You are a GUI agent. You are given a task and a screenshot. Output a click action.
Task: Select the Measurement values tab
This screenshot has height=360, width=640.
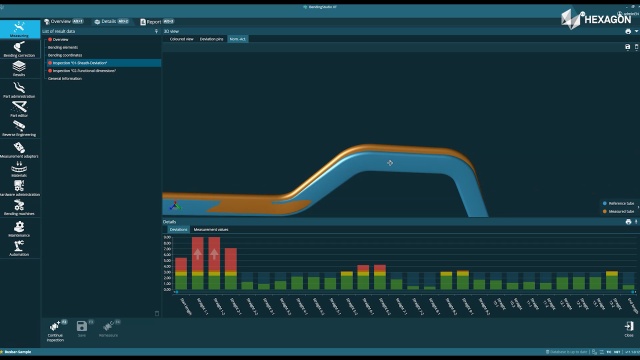(x=211, y=230)
